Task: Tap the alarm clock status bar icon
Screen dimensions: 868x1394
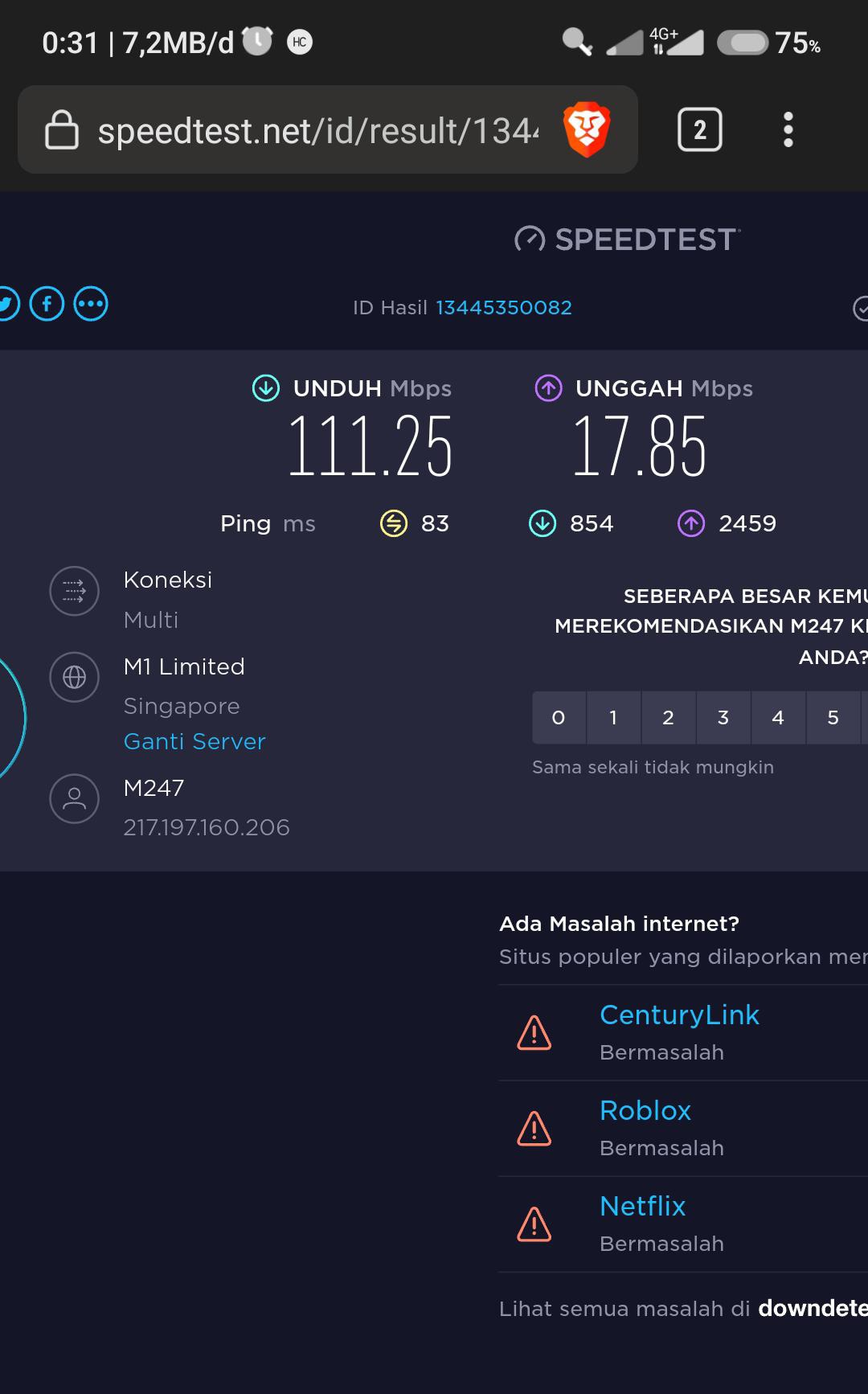Action: coord(257,40)
